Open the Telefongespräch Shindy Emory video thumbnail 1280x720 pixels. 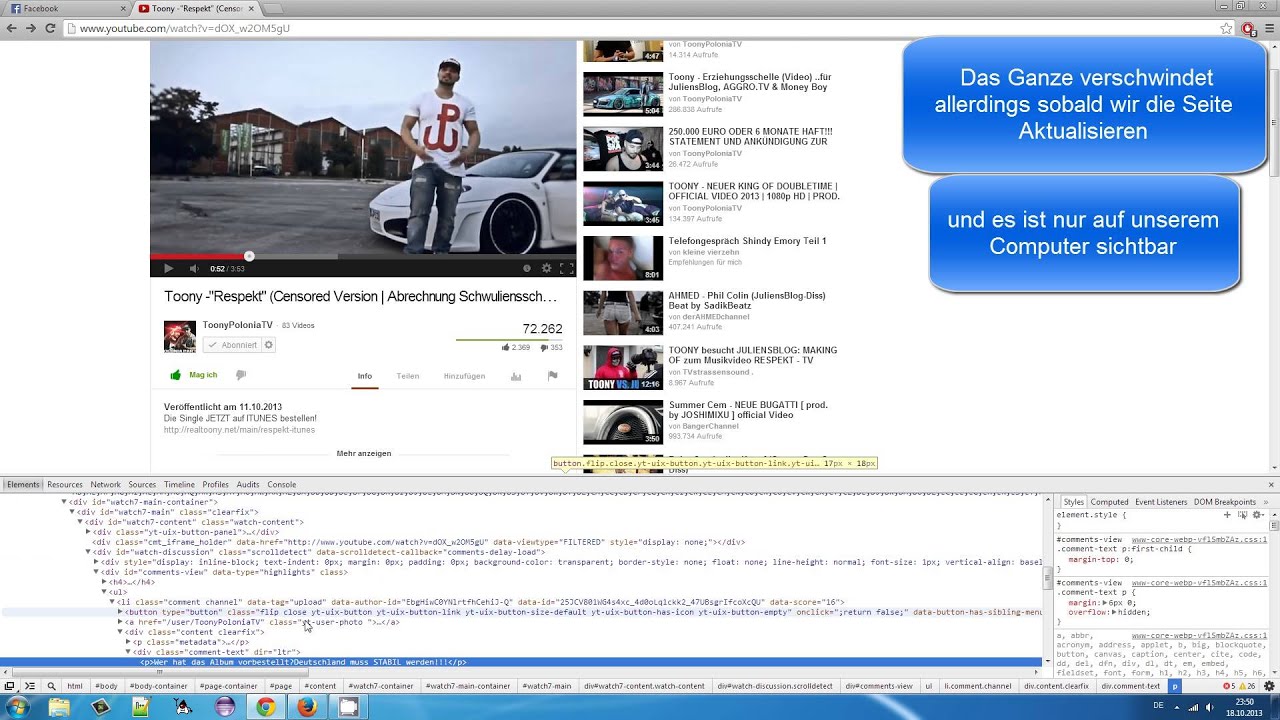pyautogui.click(x=623, y=258)
